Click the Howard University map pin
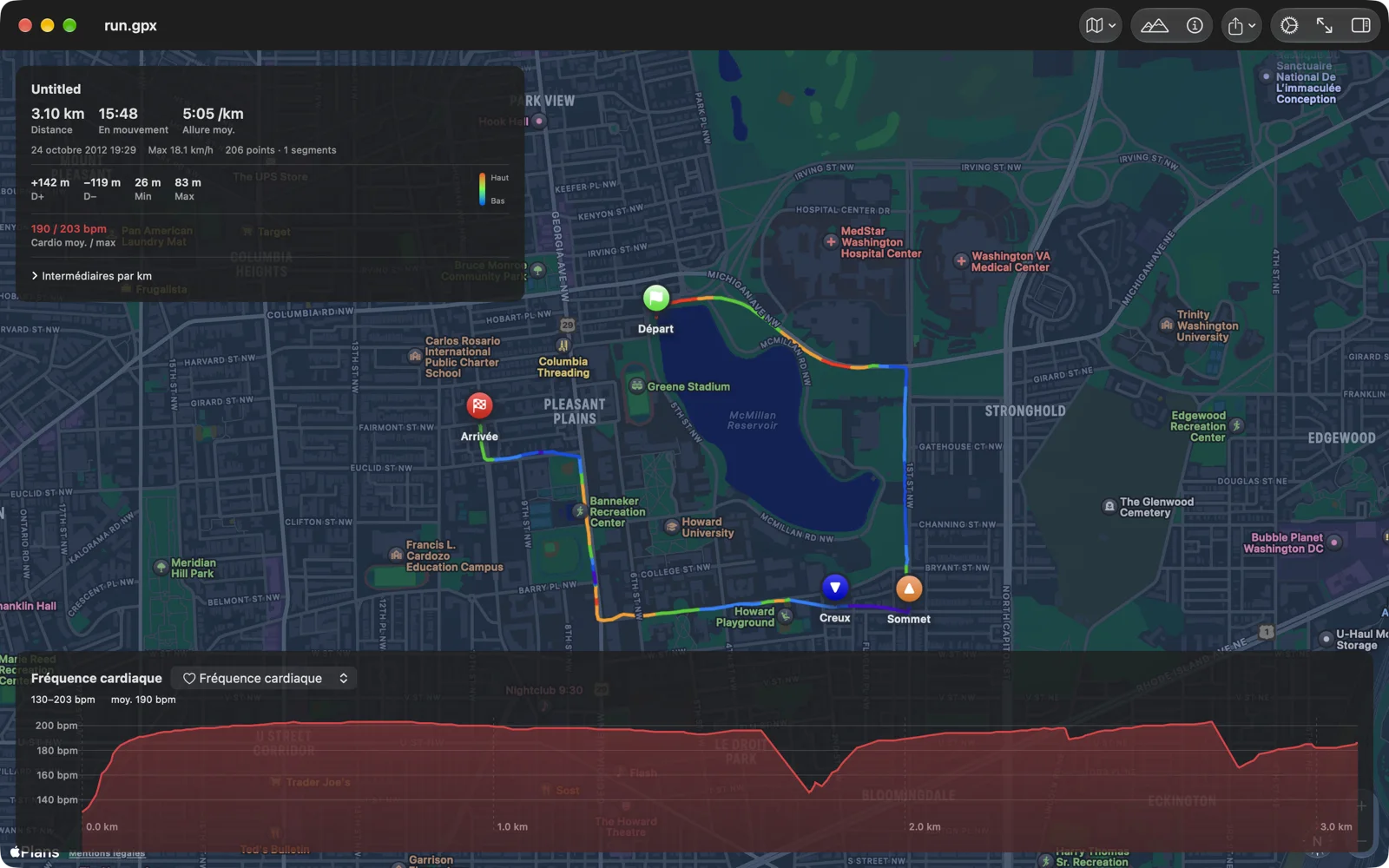This screenshot has height=868, width=1389. tap(672, 526)
